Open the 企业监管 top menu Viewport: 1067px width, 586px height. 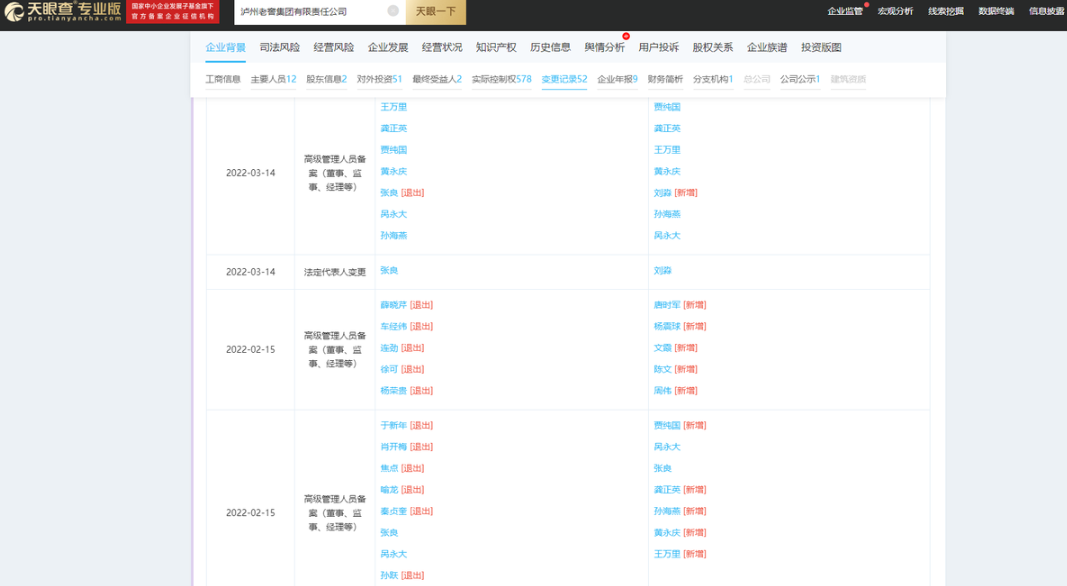tap(845, 11)
